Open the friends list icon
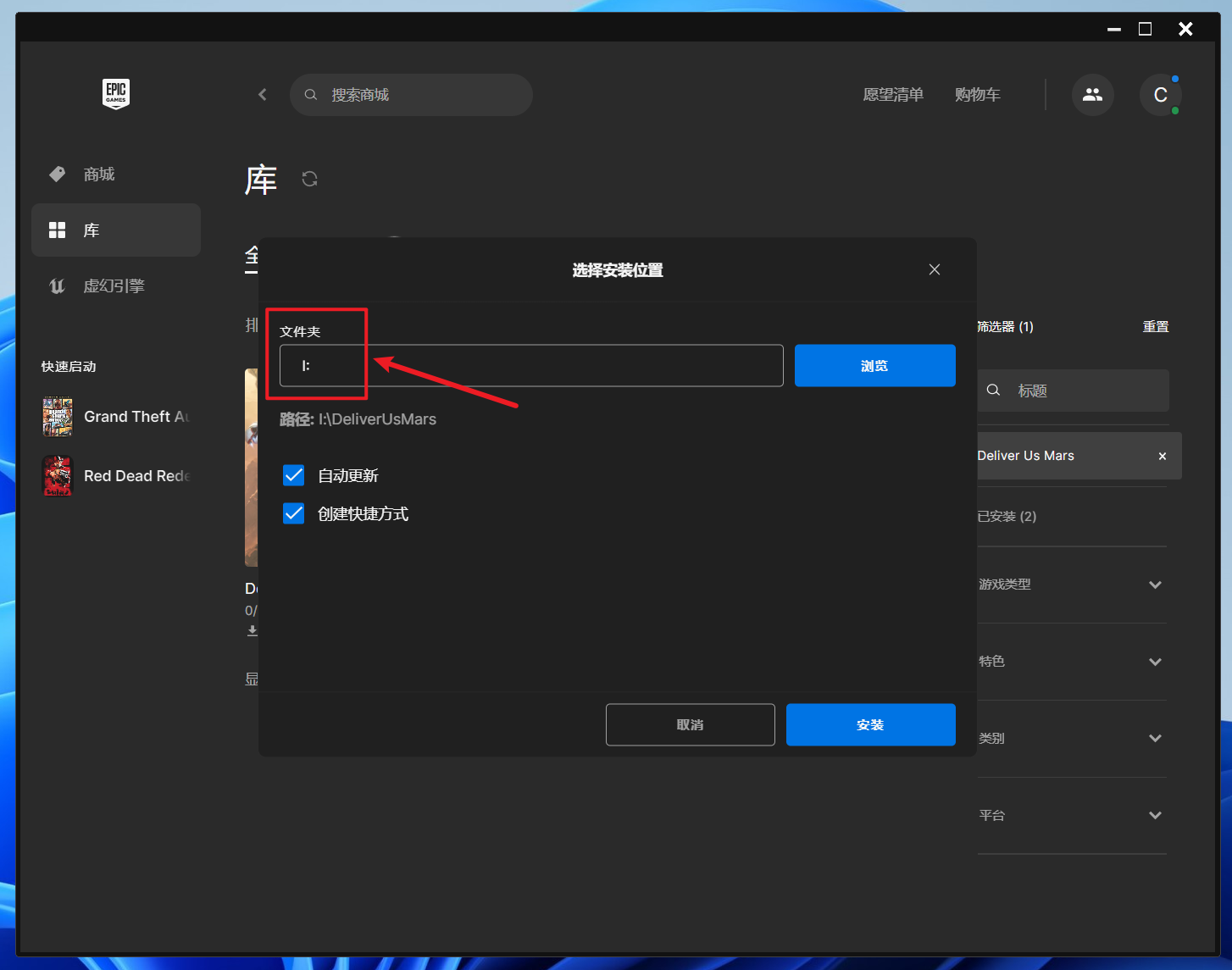 pos(1093,95)
